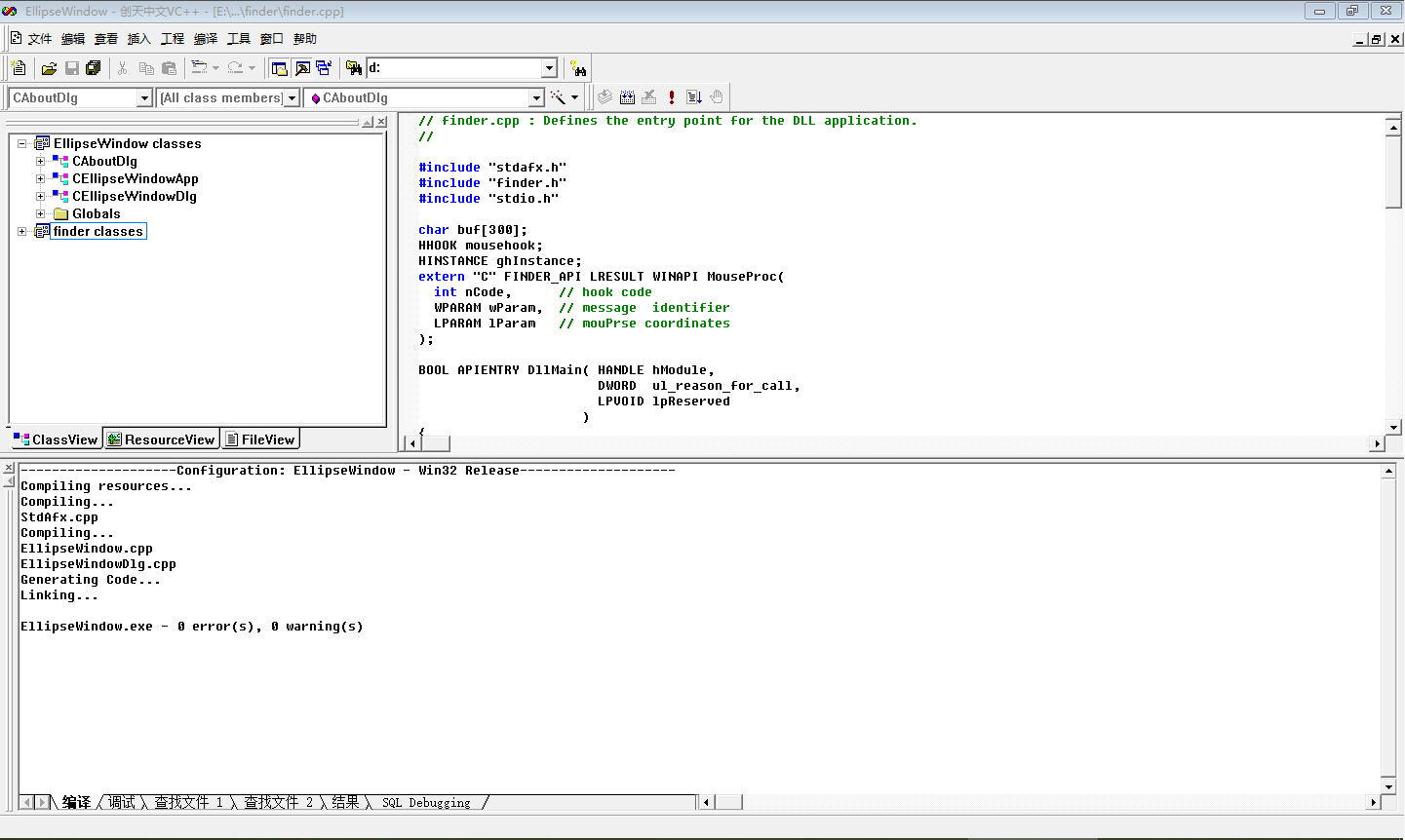Viewport: 1405px width, 840px height.
Task: Open the 窗口 menu
Action: [272, 39]
